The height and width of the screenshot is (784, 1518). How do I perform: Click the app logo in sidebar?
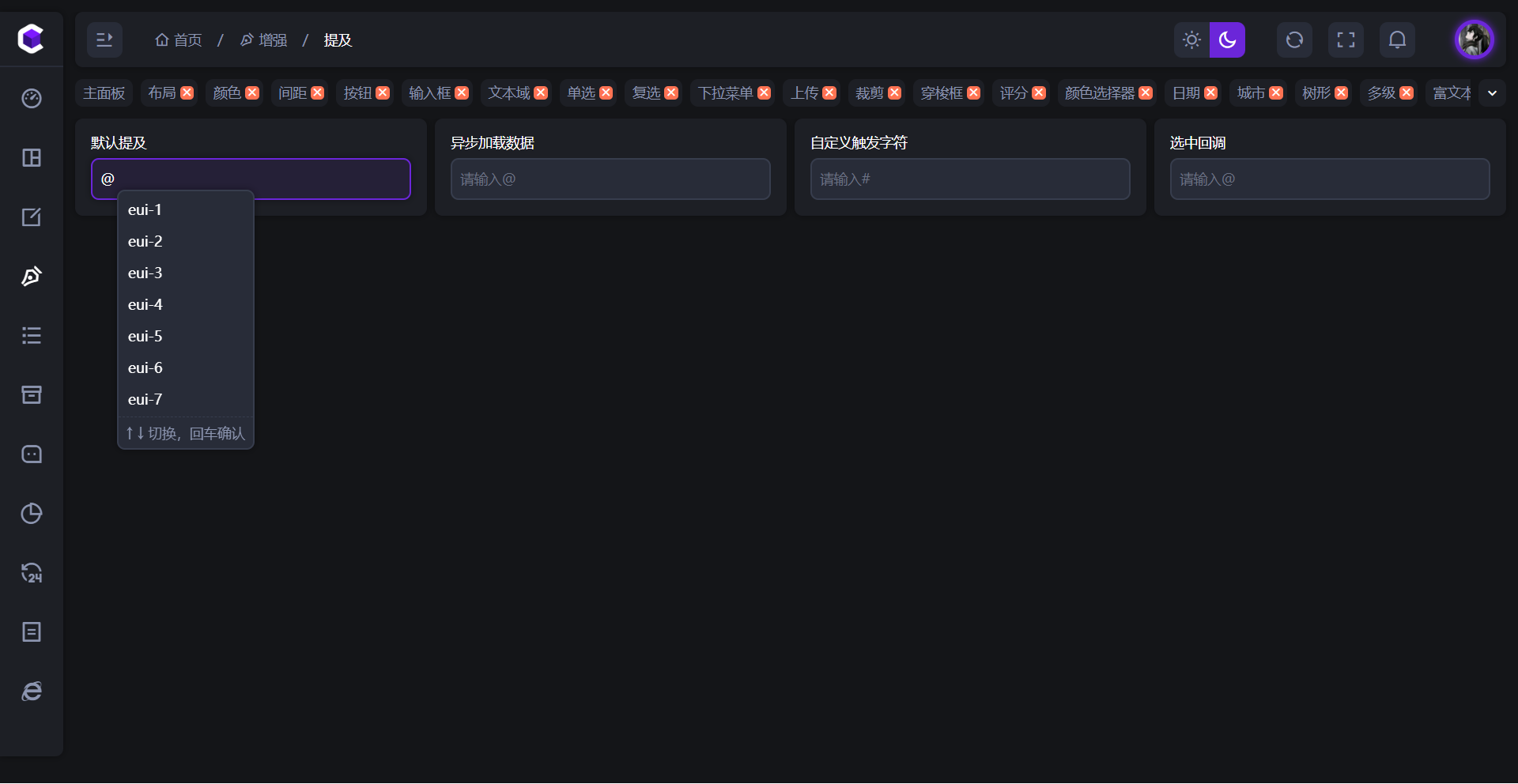(31, 39)
